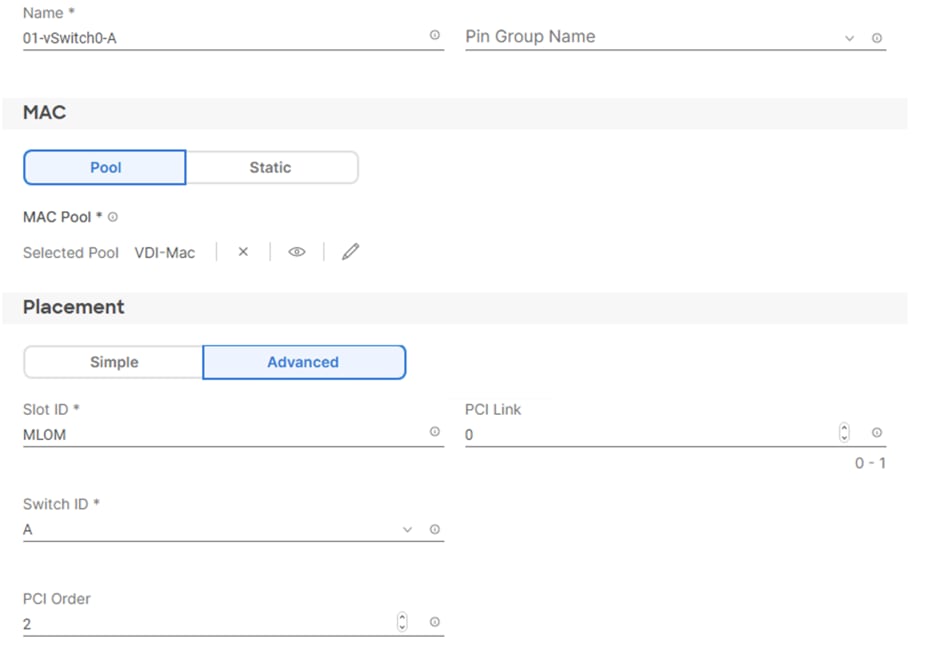The height and width of the screenshot is (663, 935).
Task: Select Pool mode for MAC assignment
Action: [104, 167]
